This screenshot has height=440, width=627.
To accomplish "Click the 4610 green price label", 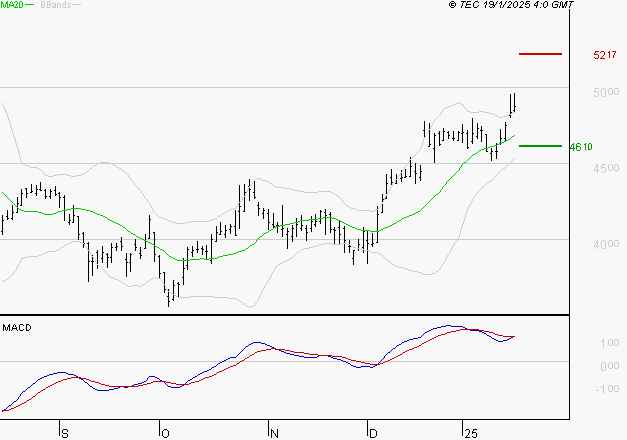I will (x=581, y=147).
